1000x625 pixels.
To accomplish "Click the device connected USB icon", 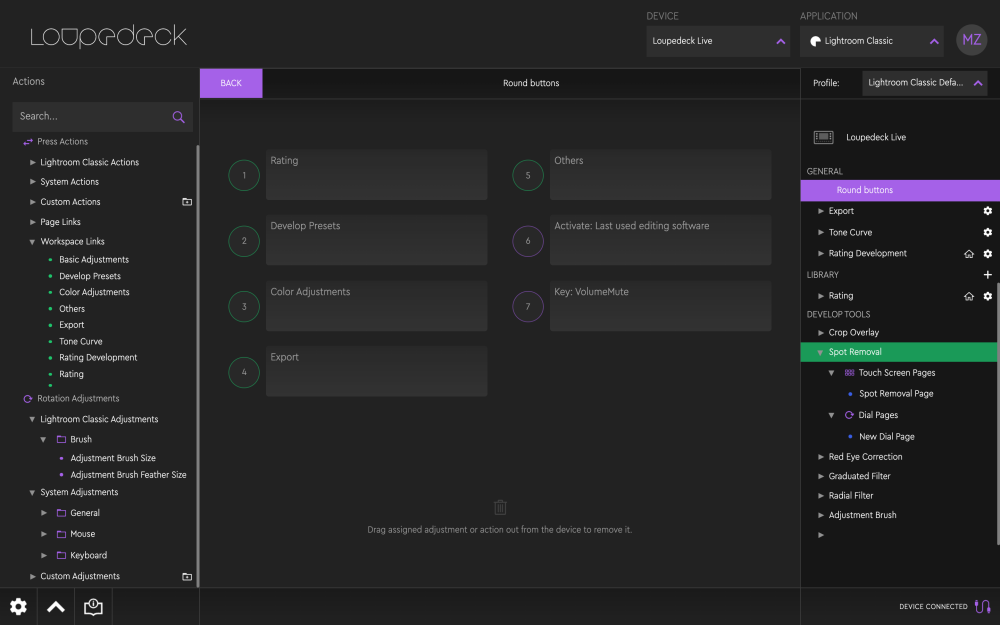I will [x=983, y=606].
